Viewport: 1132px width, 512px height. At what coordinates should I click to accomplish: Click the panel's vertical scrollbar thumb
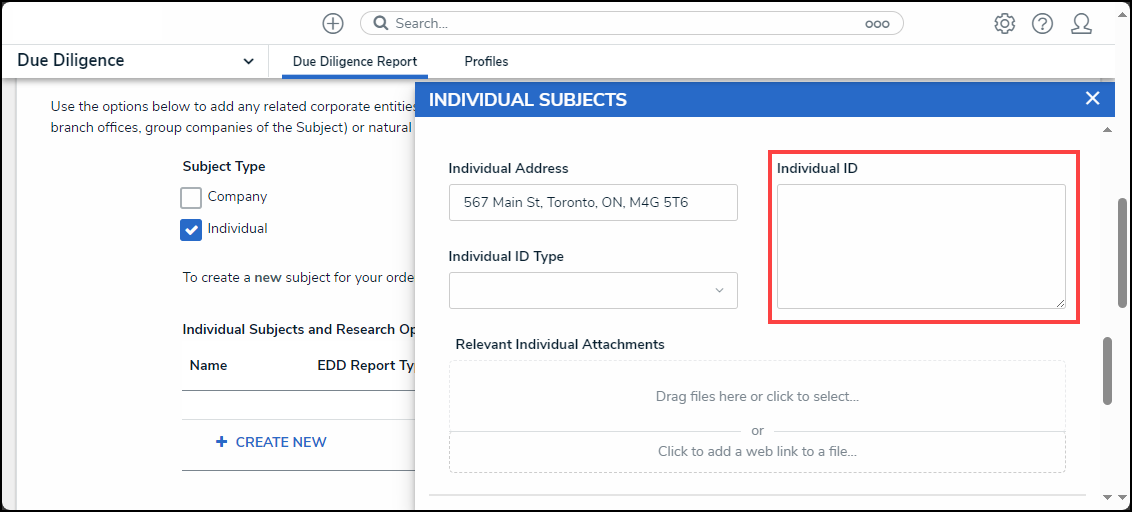(1107, 370)
